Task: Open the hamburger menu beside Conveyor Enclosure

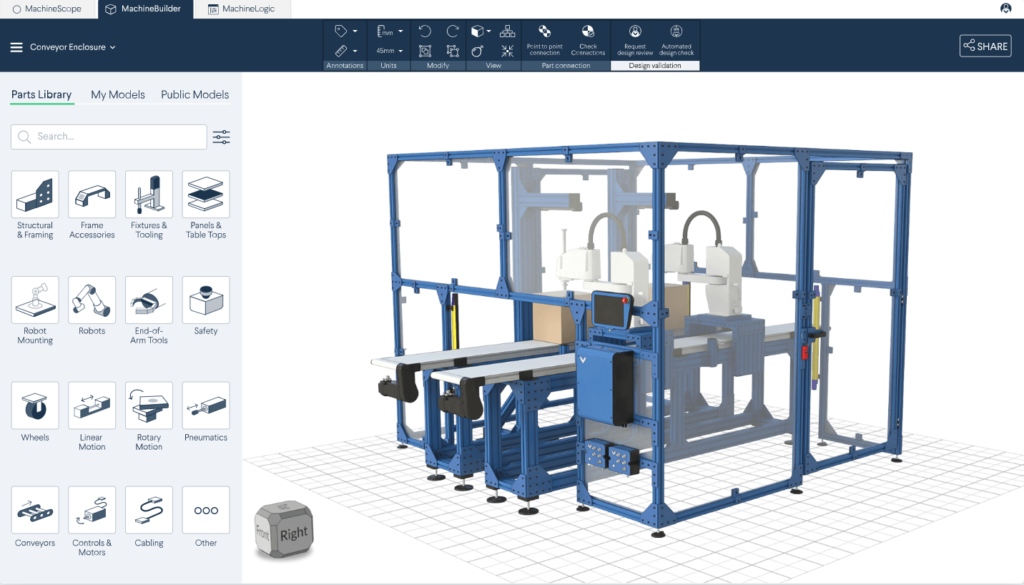Action: click(16, 47)
